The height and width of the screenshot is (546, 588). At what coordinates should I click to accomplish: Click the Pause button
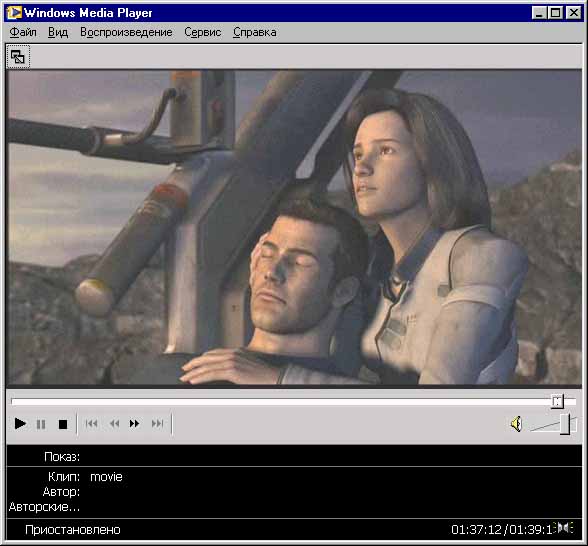pos(41,424)
